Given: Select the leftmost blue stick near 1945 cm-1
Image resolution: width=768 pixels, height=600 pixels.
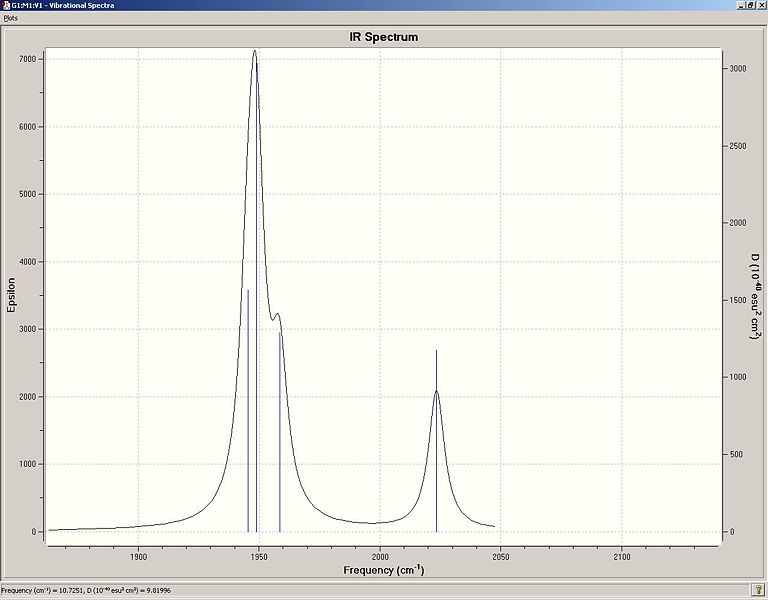Looking at the screenshot, I should click(x=248, y=410).
